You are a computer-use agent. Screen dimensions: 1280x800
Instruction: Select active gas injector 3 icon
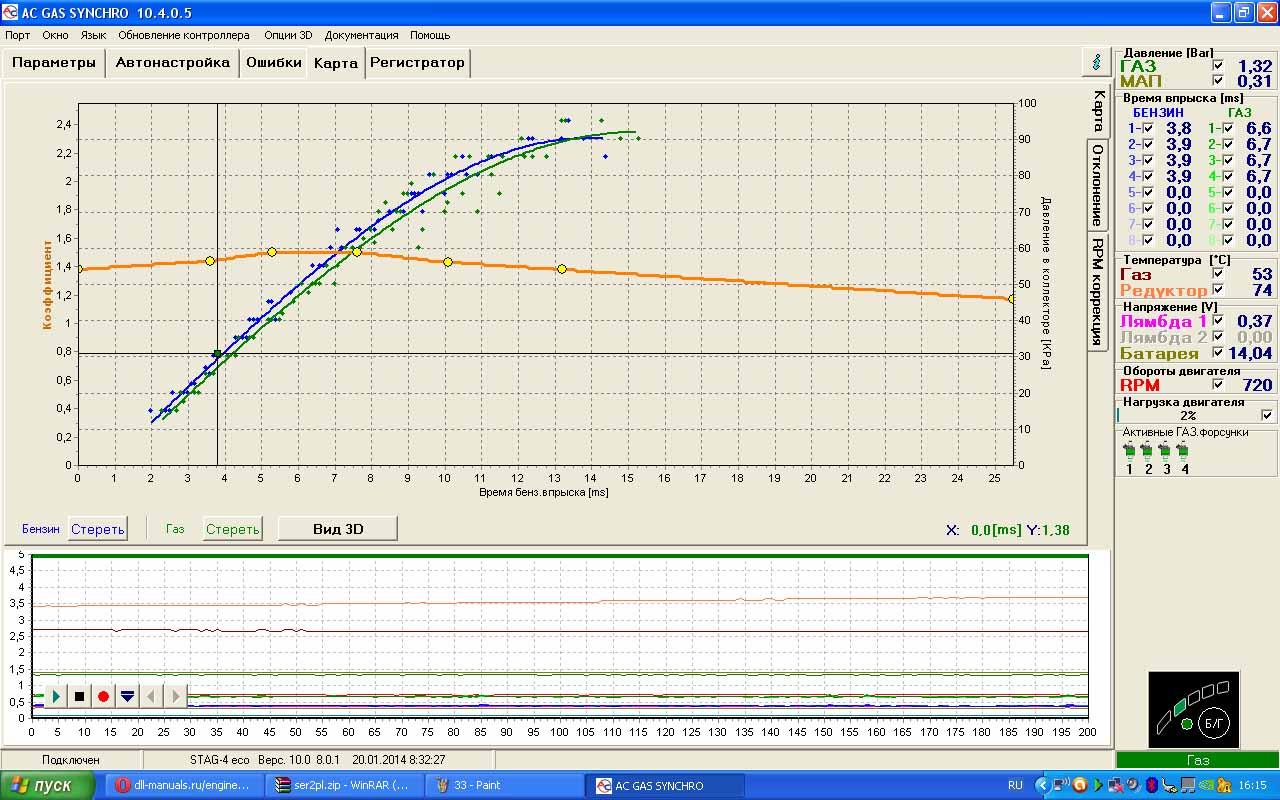pos(1166,451)
